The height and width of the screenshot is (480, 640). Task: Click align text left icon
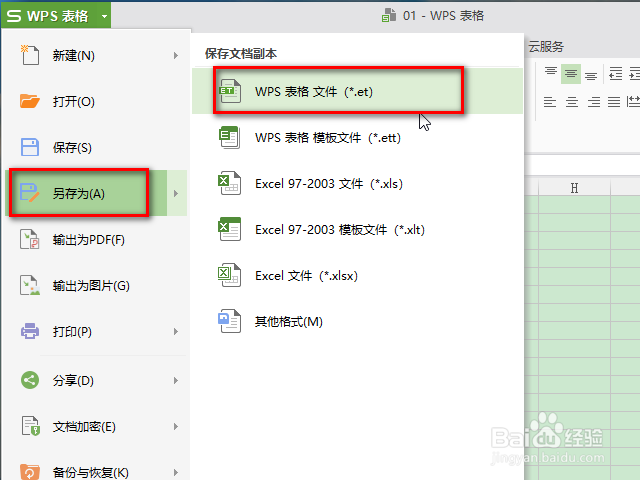coord(550,102)
